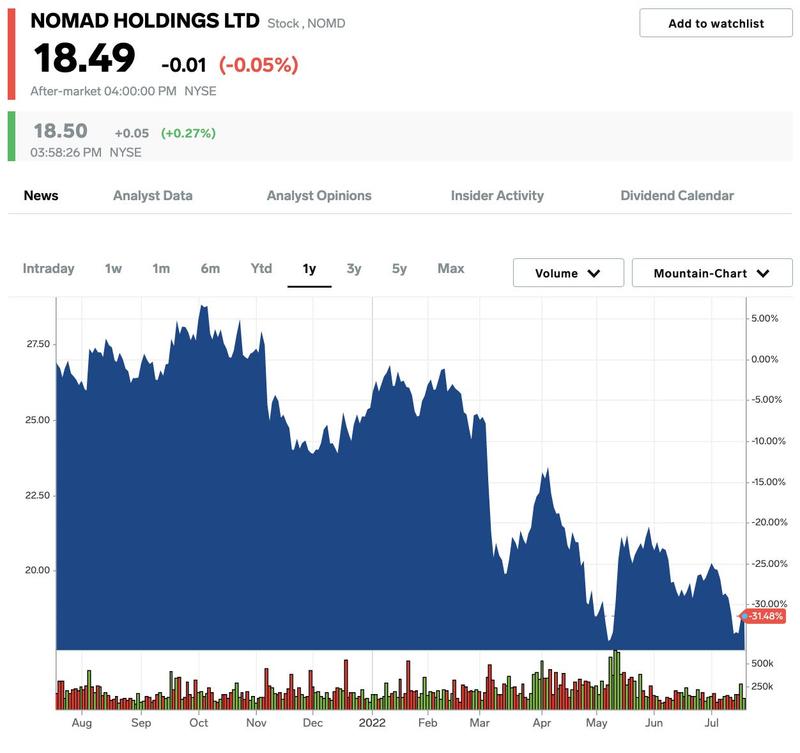The image size is (800, 753).
Task: Click the May label on time axis
Action: tap(596, 723)
